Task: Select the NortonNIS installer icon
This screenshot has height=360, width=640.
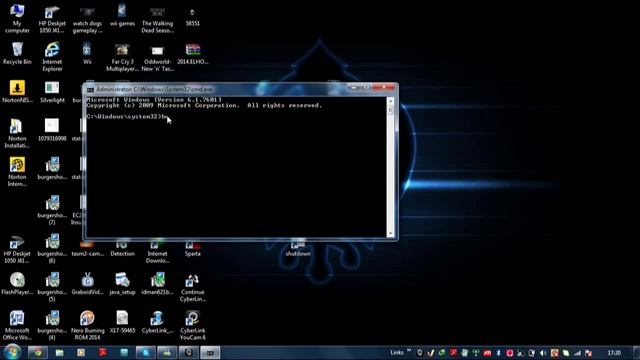Action: (17, 91)
